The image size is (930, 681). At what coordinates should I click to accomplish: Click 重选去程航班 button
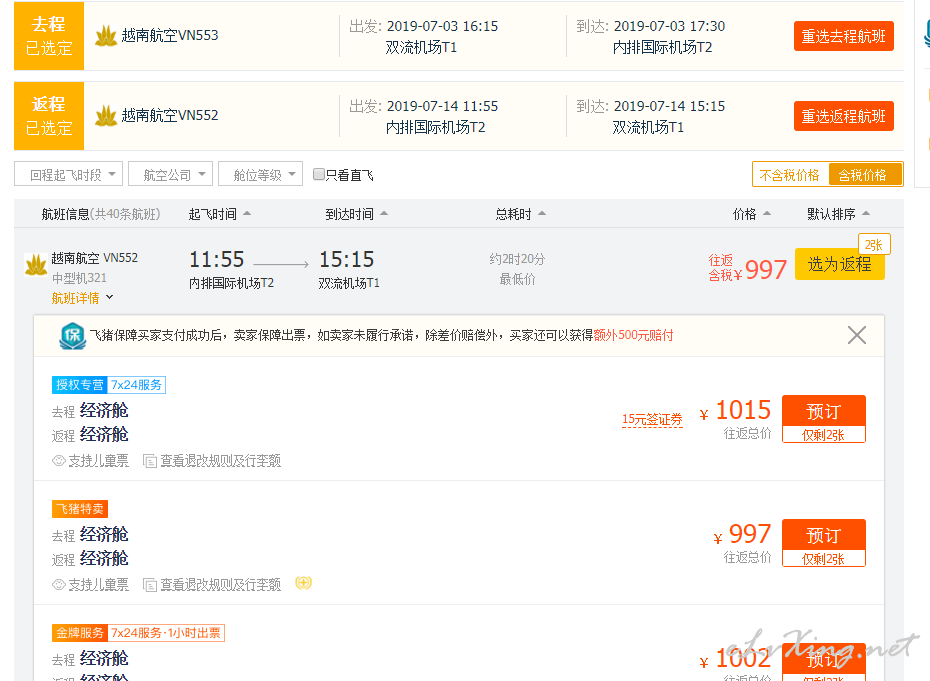pos(843,36)
